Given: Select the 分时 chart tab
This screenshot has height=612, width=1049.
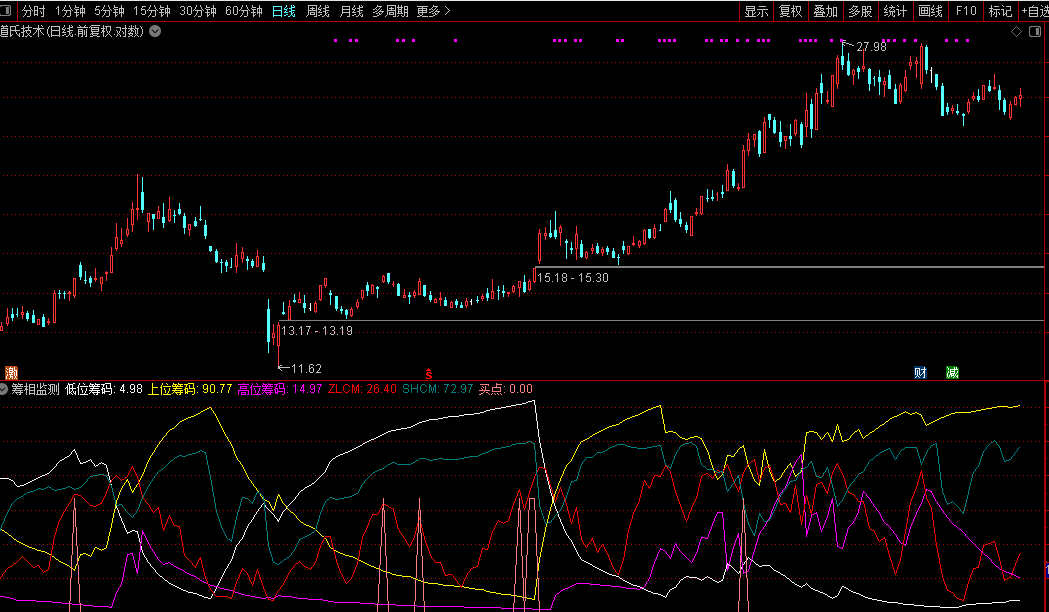Looking at the screenshot, I should pos(33,11).
